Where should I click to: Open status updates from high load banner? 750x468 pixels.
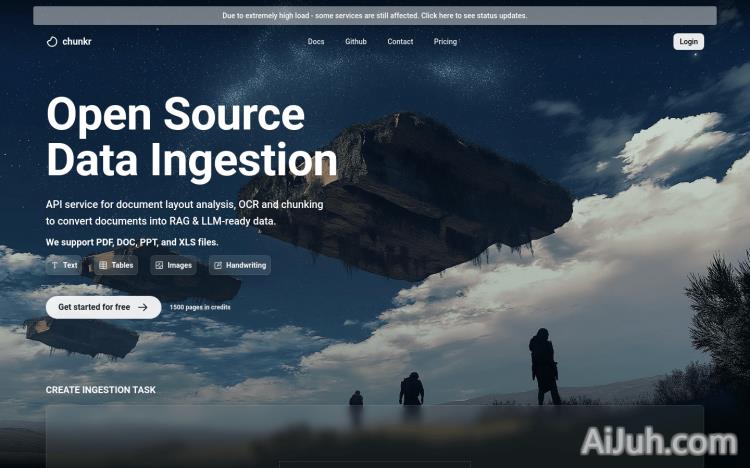click(374, 16)
